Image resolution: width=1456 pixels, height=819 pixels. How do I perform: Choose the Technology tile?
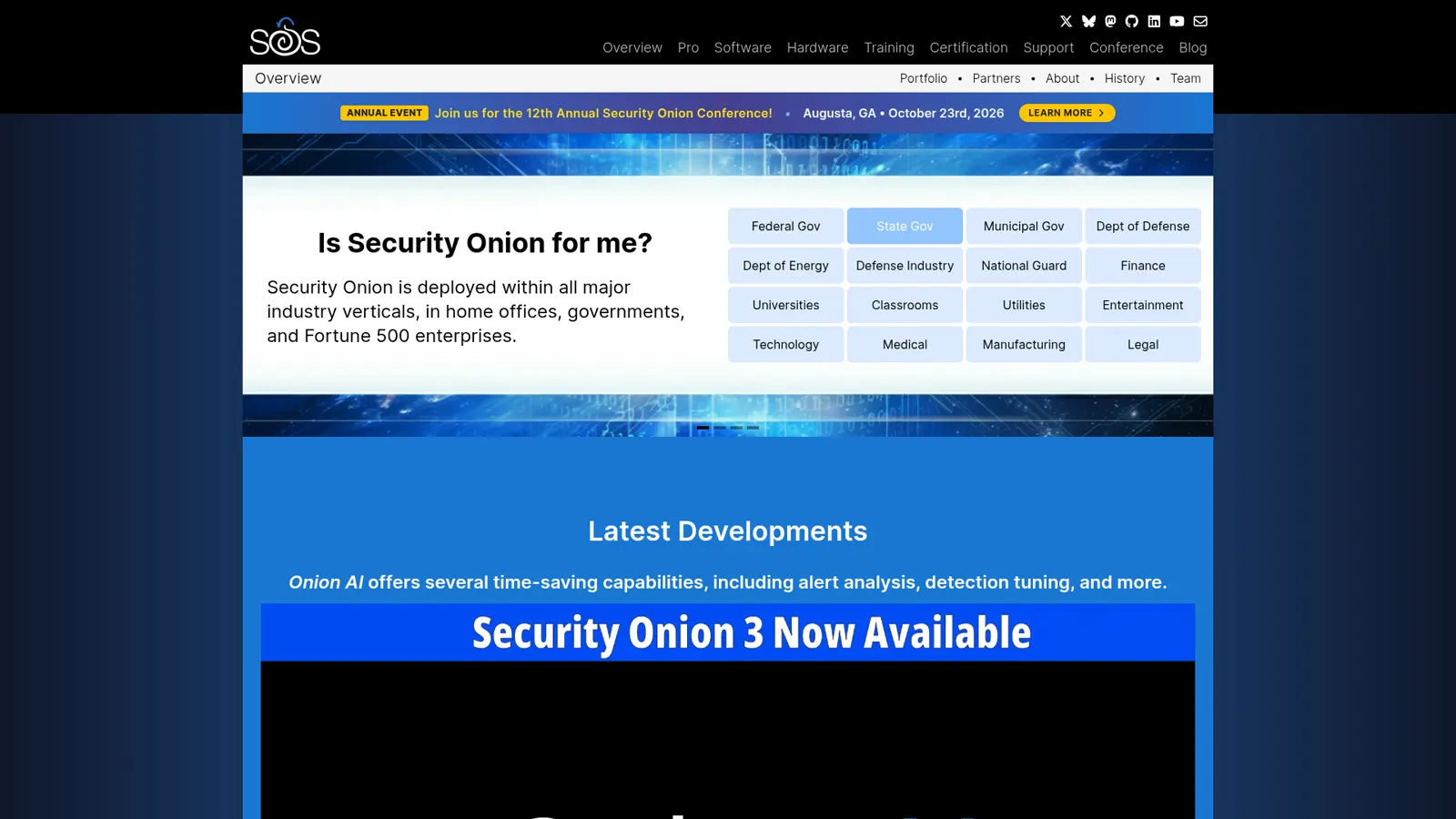click(x=785, y=344)
